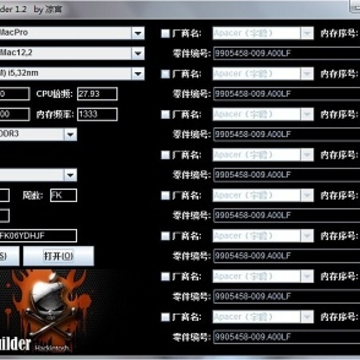Image resolution: width=360 pixels, height=360 pixels.
Task: Click the 周数 field containing FK
Action: [63, 195]
